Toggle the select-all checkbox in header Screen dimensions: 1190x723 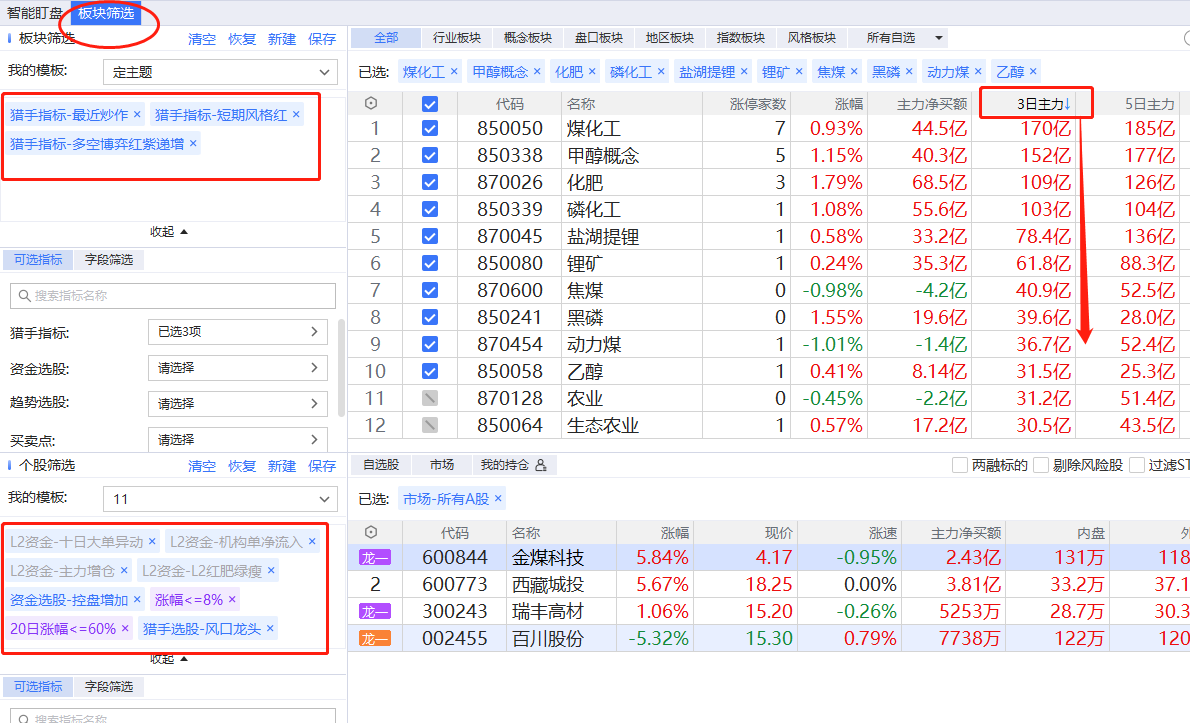tap(430, 104)
